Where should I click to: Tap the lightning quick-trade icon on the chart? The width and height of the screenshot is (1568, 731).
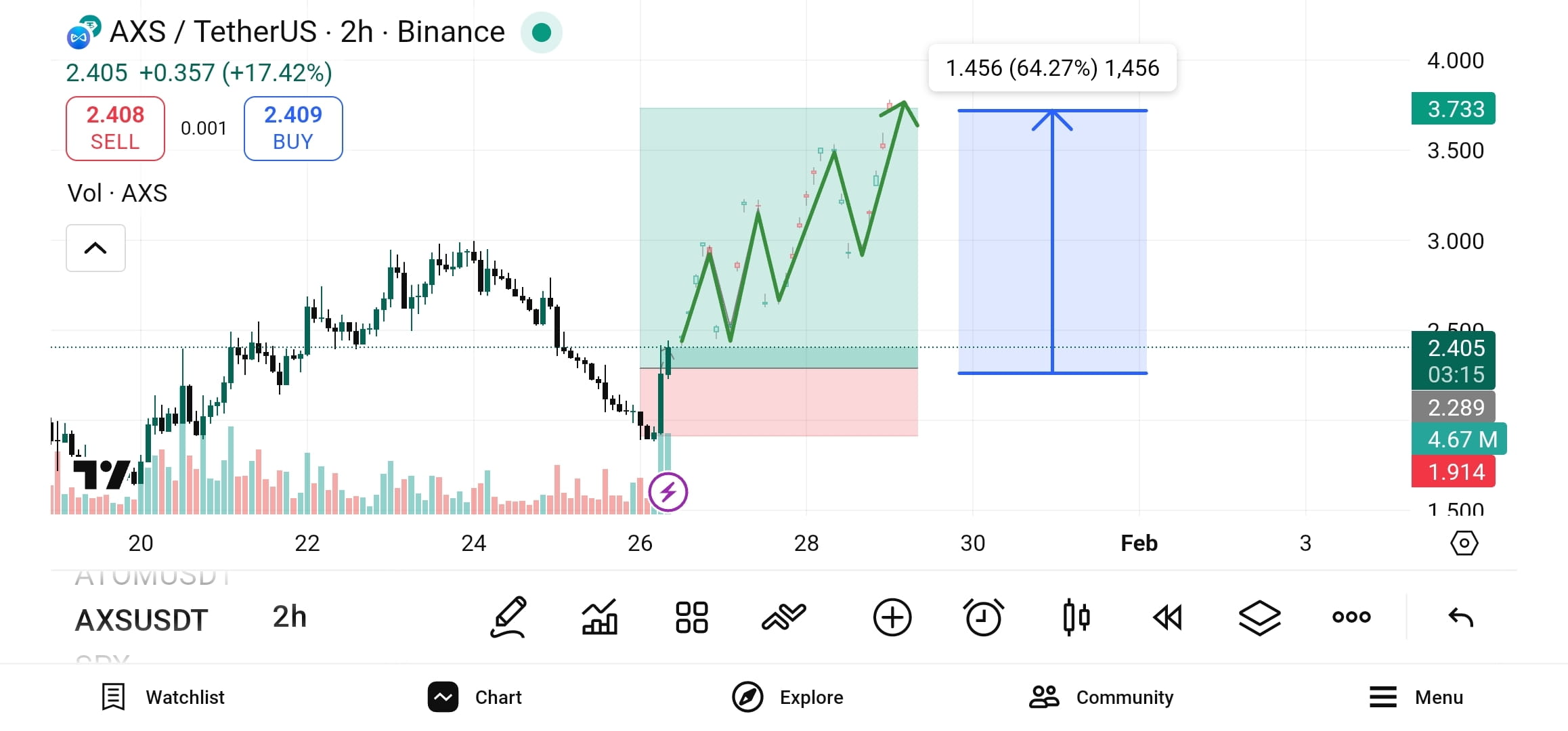pyautogui.click(x=668, y=493)
